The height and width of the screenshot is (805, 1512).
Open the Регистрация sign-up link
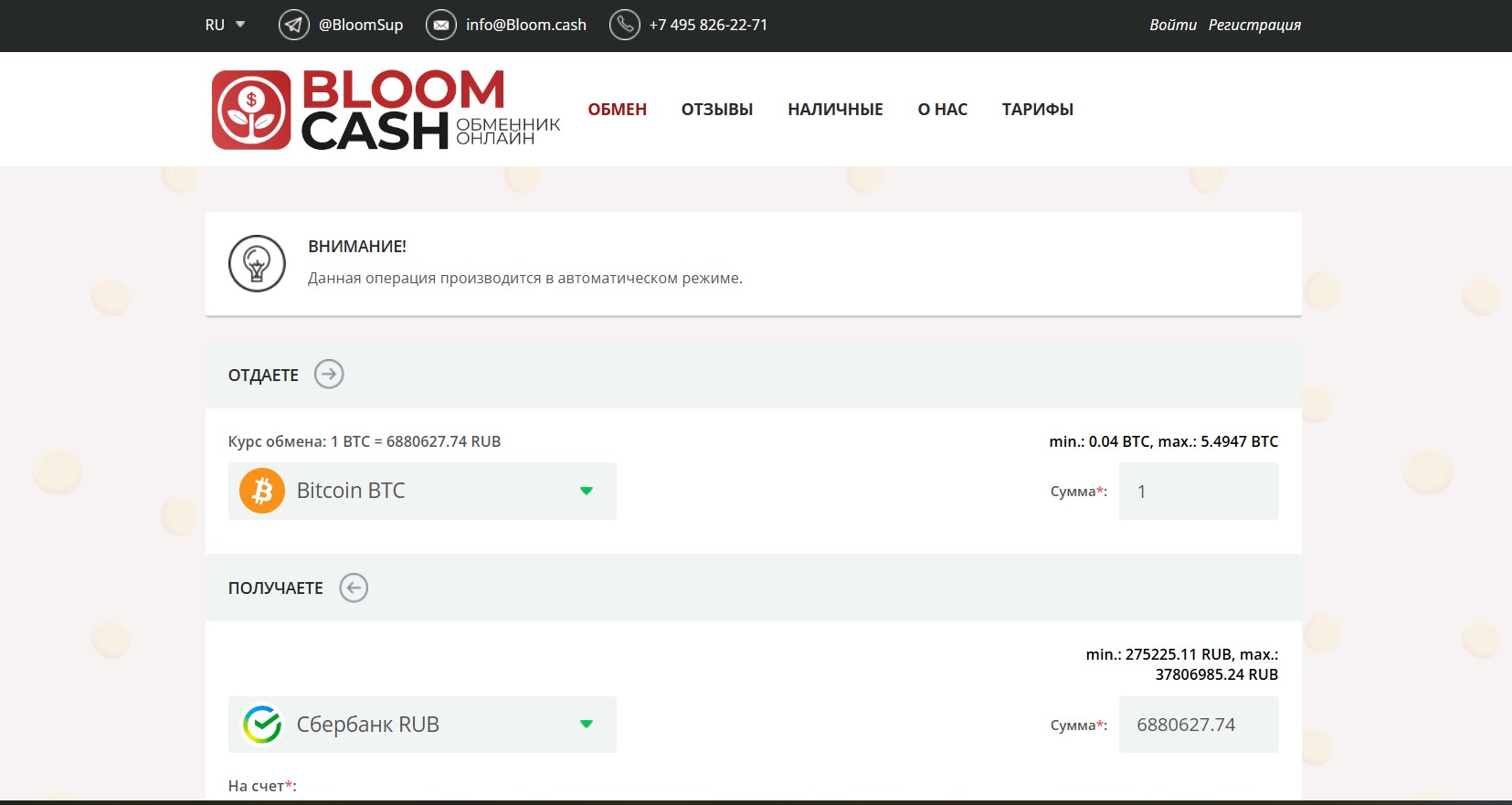click(x=1254, y=25)
